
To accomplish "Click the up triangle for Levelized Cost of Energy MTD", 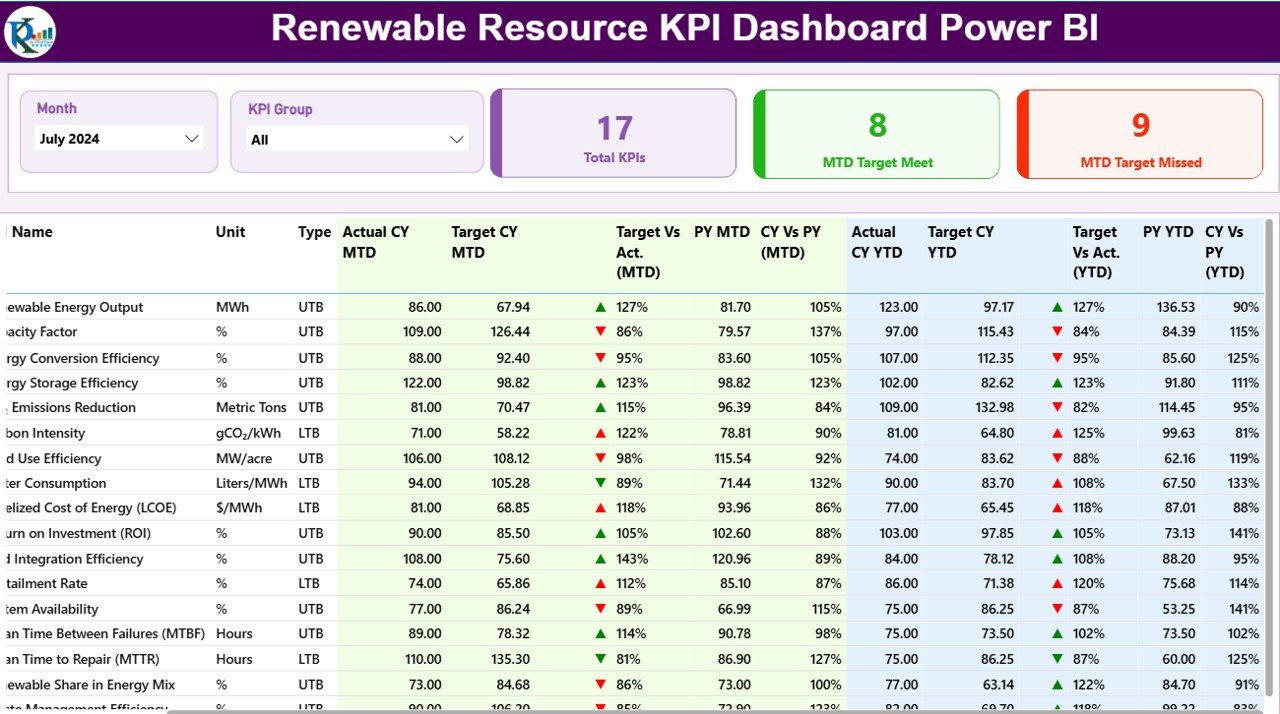I will click(600, 507).
